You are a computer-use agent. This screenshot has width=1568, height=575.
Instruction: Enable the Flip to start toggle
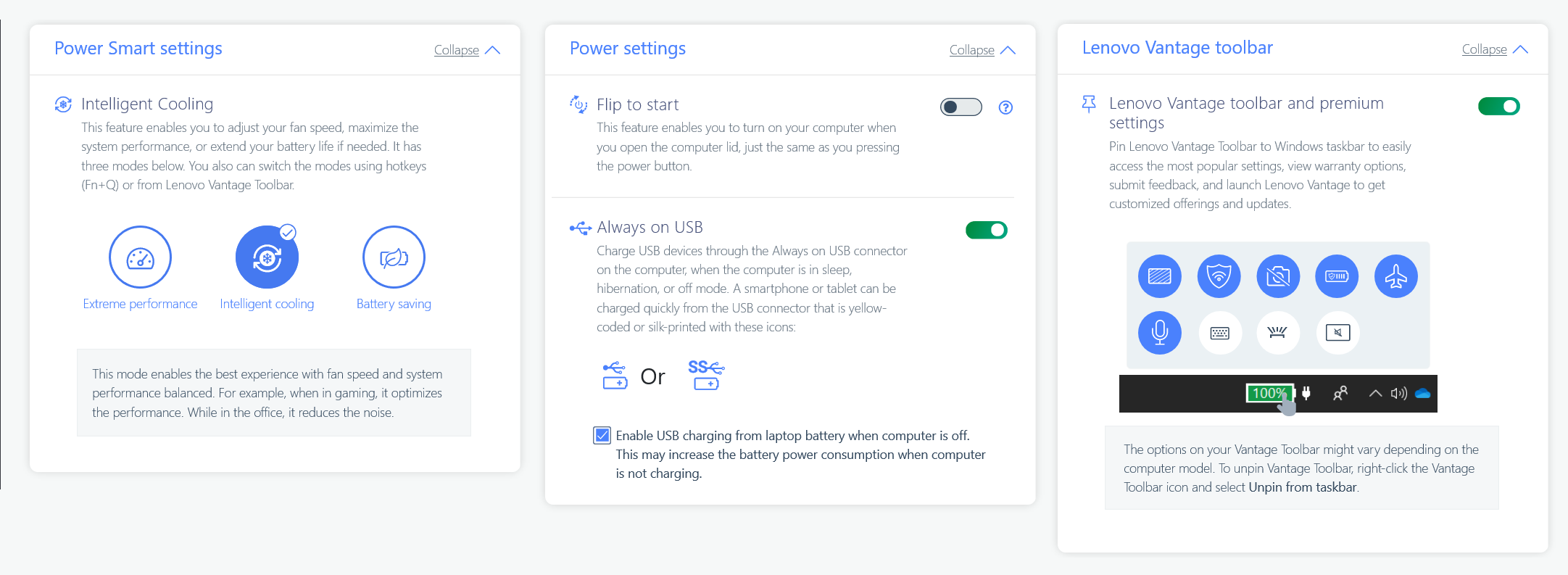(961, 107)
